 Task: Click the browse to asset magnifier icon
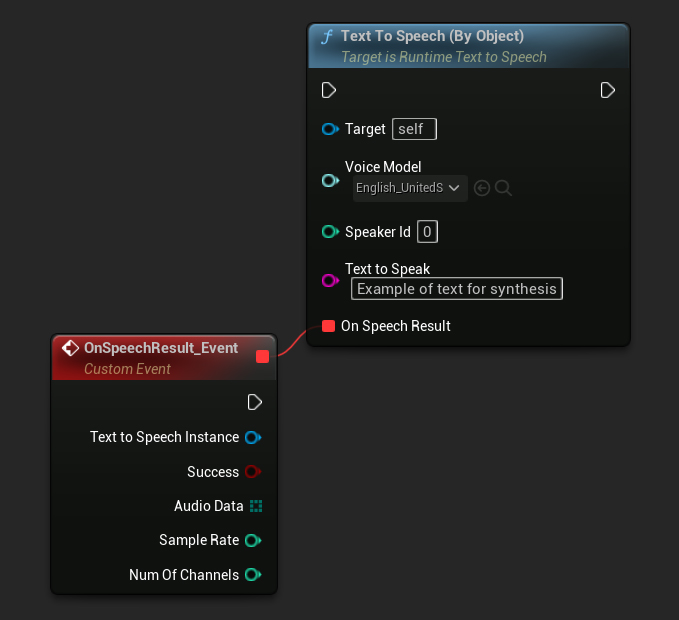pyautogui.click(x=503, y=188)
